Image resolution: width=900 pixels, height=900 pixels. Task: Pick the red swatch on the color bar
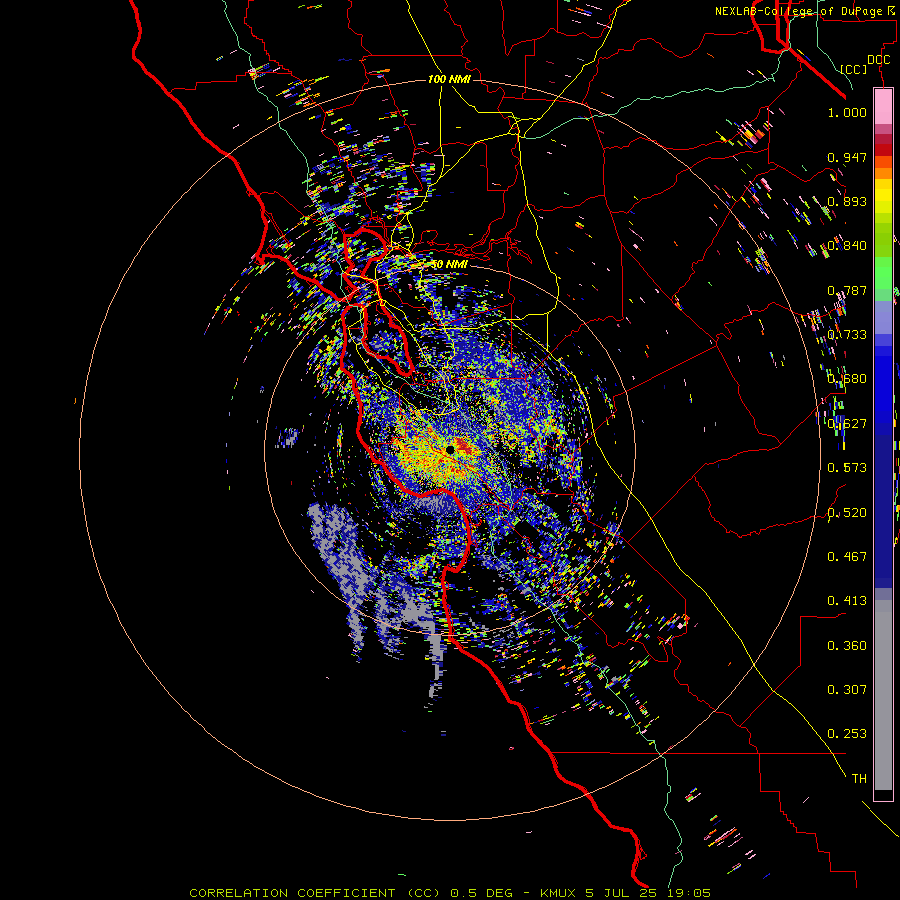tap(883, 150)
